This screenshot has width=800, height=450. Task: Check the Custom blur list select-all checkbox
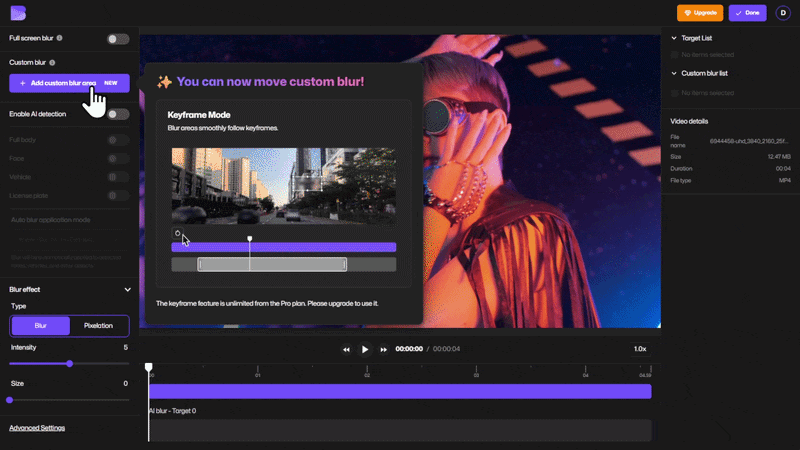[674, 93]
